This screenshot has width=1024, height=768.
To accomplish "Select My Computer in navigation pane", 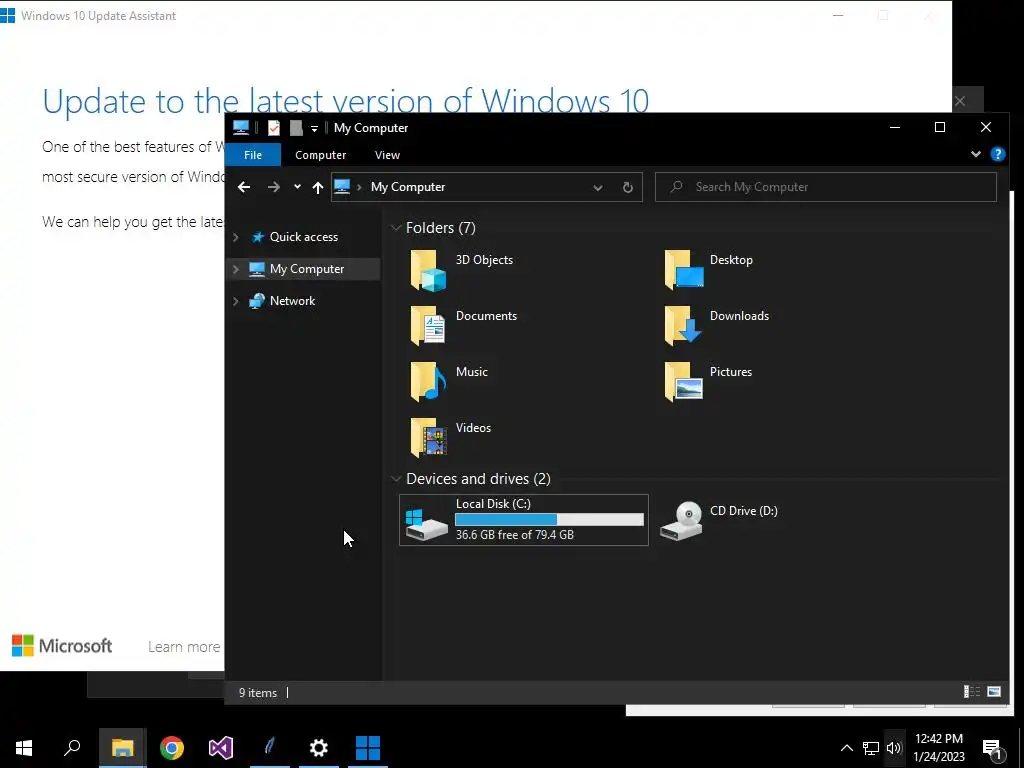I will point(307,269).
